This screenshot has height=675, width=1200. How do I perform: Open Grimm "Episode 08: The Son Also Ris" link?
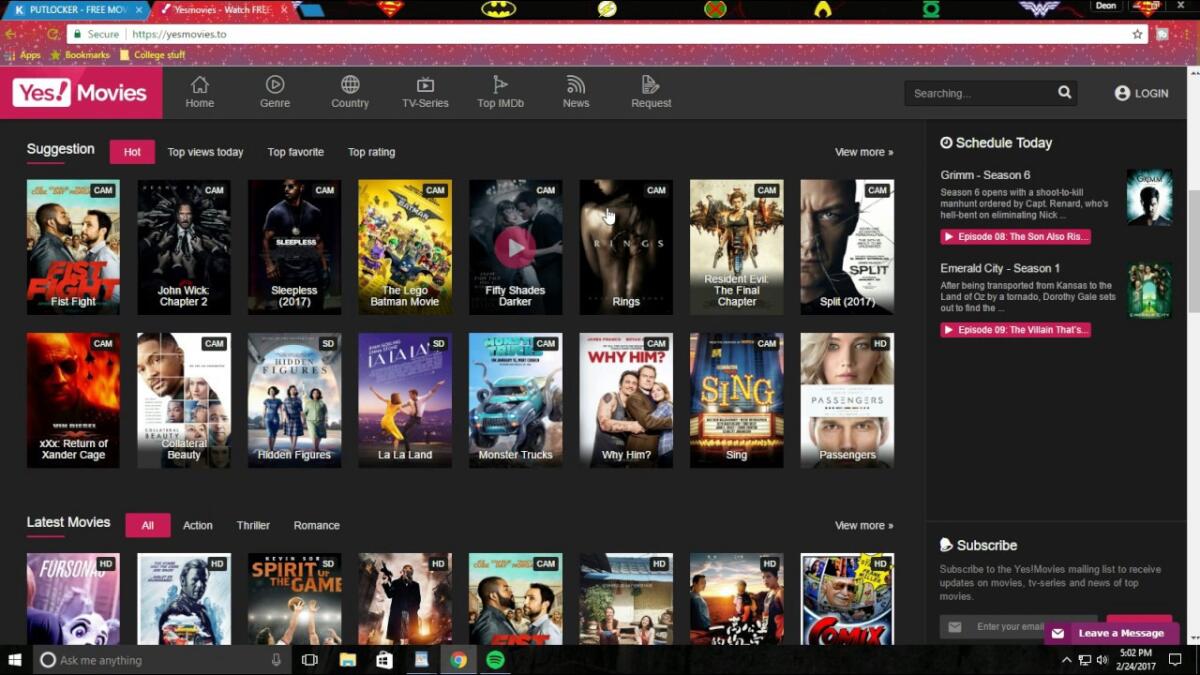1015,236
